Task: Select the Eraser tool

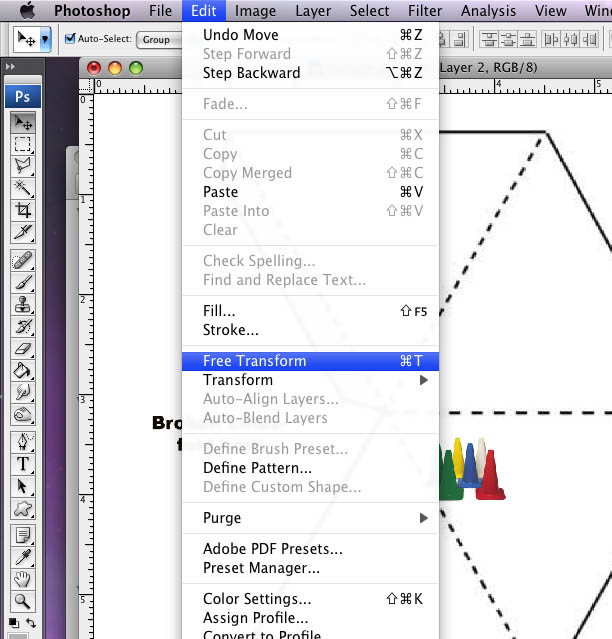Action: pyautogui.click(x=23, y=348)
